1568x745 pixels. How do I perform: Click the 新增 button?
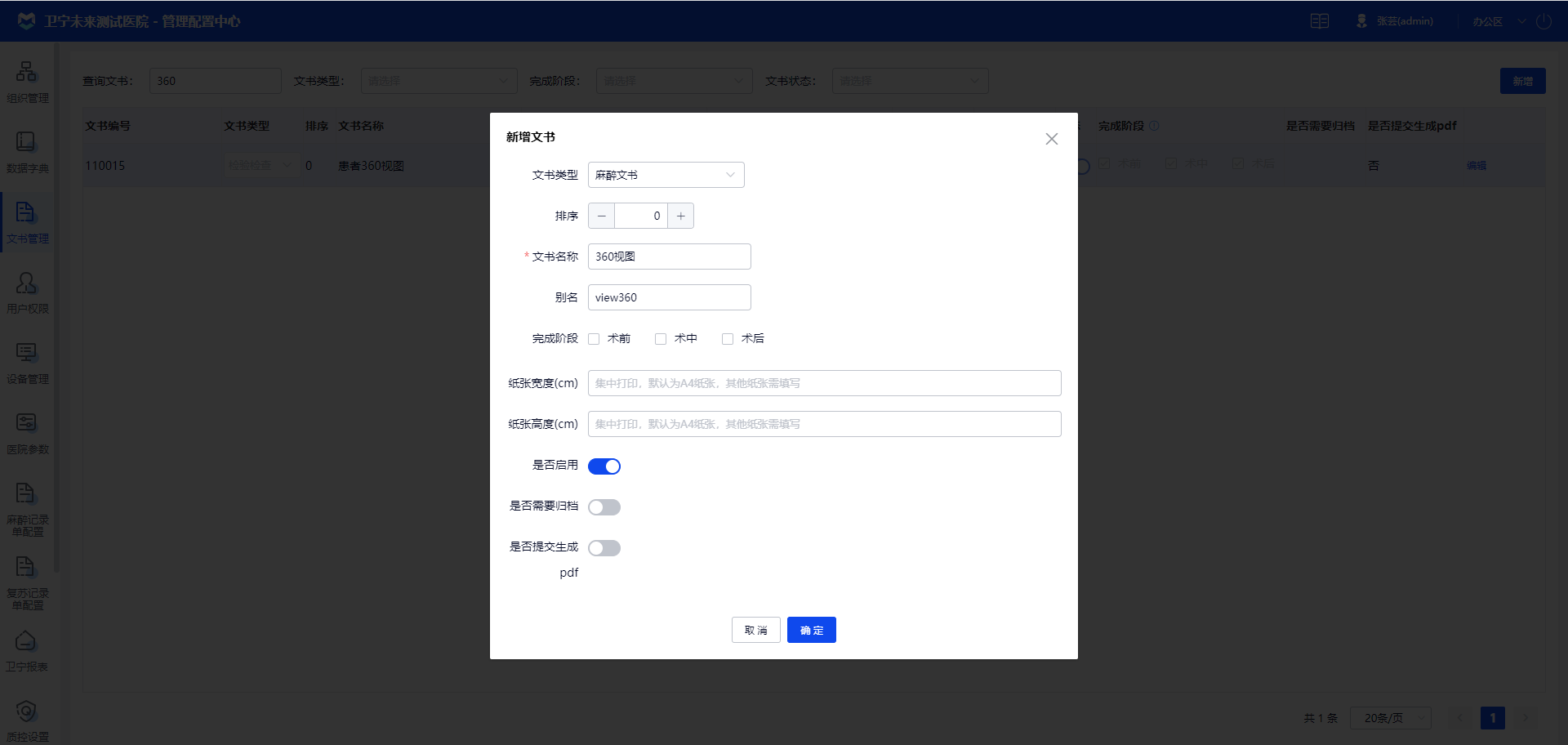point(1523,81)
